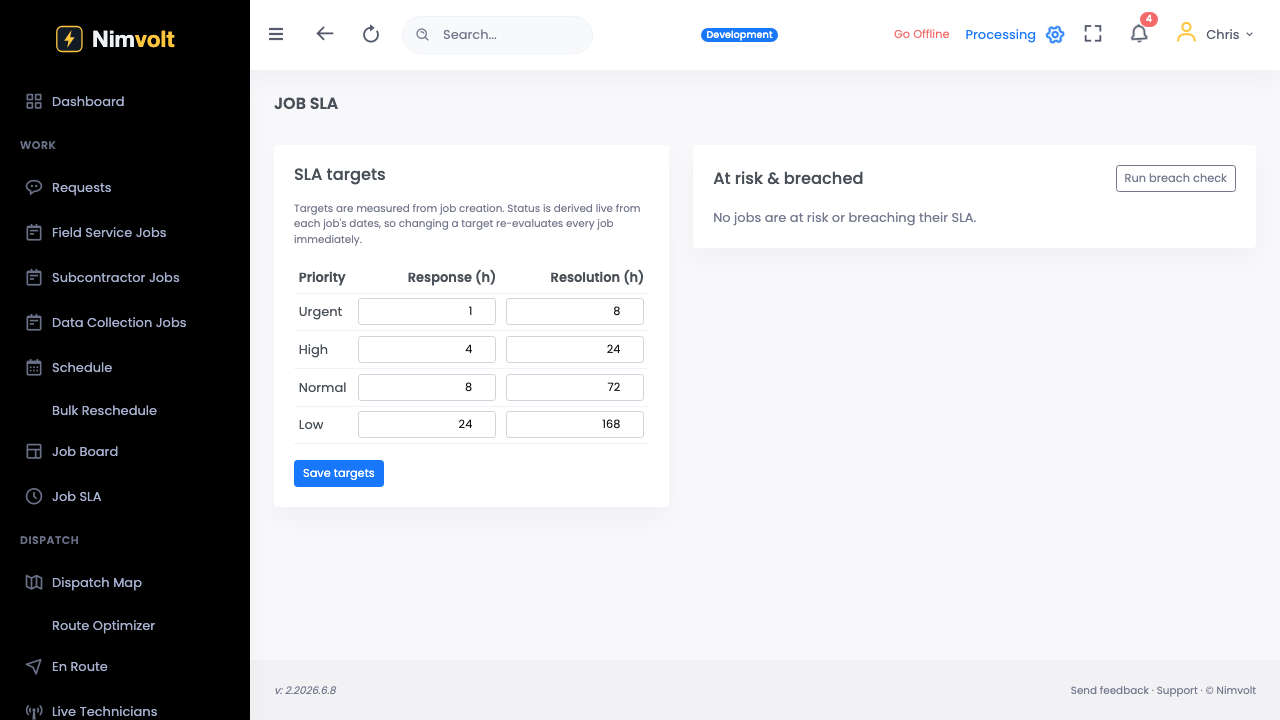The width and height of the screenshot is (1280, 720).
Task: Go to Field Service Jobs
Action: click(109, 232)
